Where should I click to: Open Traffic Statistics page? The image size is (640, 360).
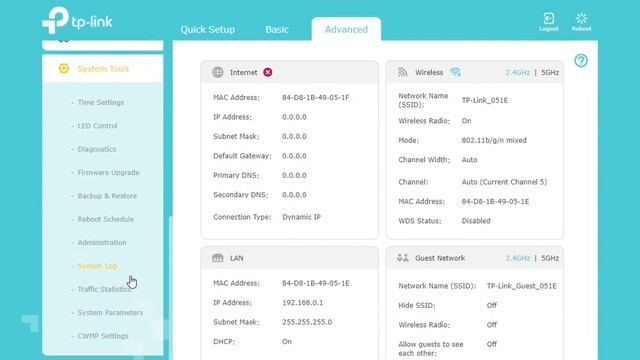click(x=104, y=289)
